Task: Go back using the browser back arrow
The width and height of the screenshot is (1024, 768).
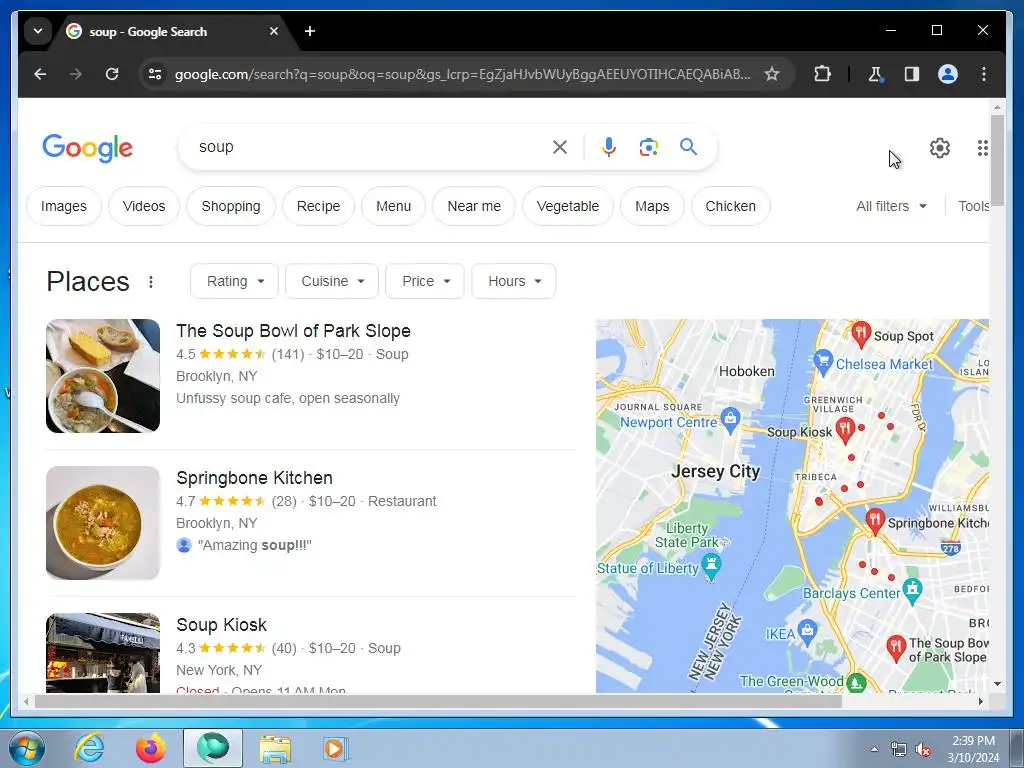Action: pyautogui.click(x=40, y=74)
